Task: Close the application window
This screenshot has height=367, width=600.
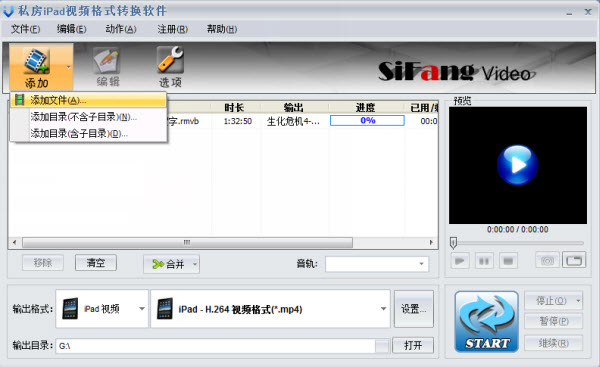Action: click(588, 12)
